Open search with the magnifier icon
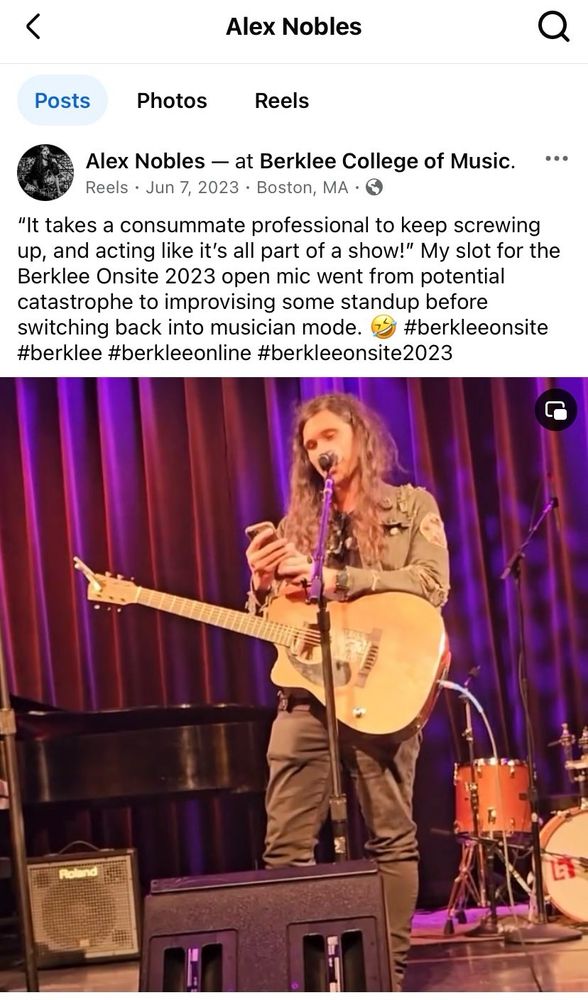Viewport: 588px width, 1000px height. pos(553,27)
